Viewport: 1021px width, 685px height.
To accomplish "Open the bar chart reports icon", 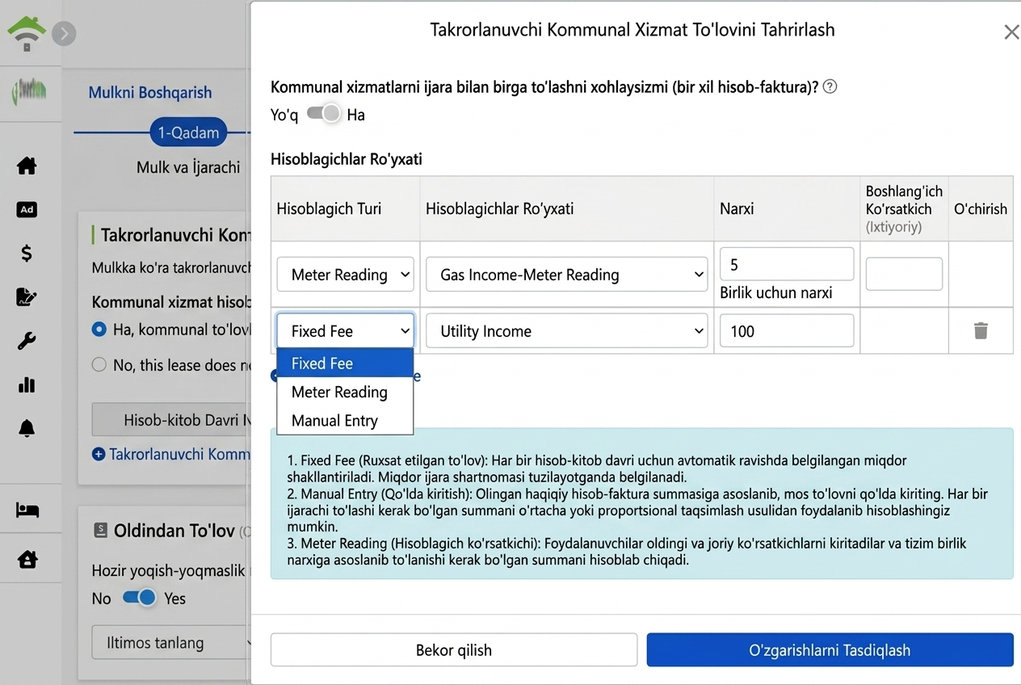I will pyautogui.click(x=27, y=384).
